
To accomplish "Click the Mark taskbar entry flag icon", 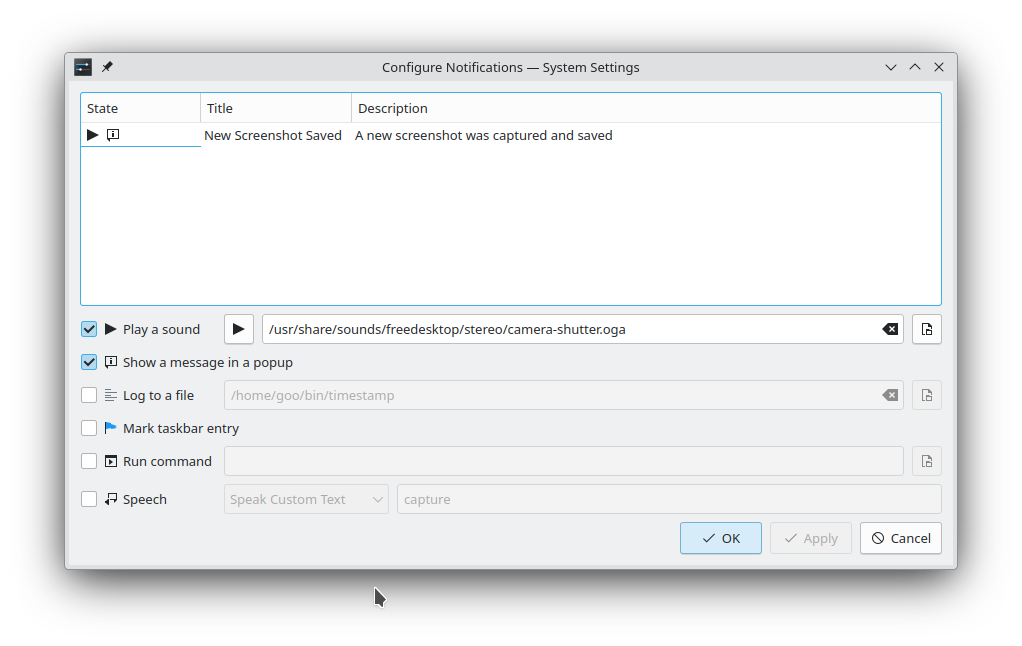I will [x=111, y=428].
